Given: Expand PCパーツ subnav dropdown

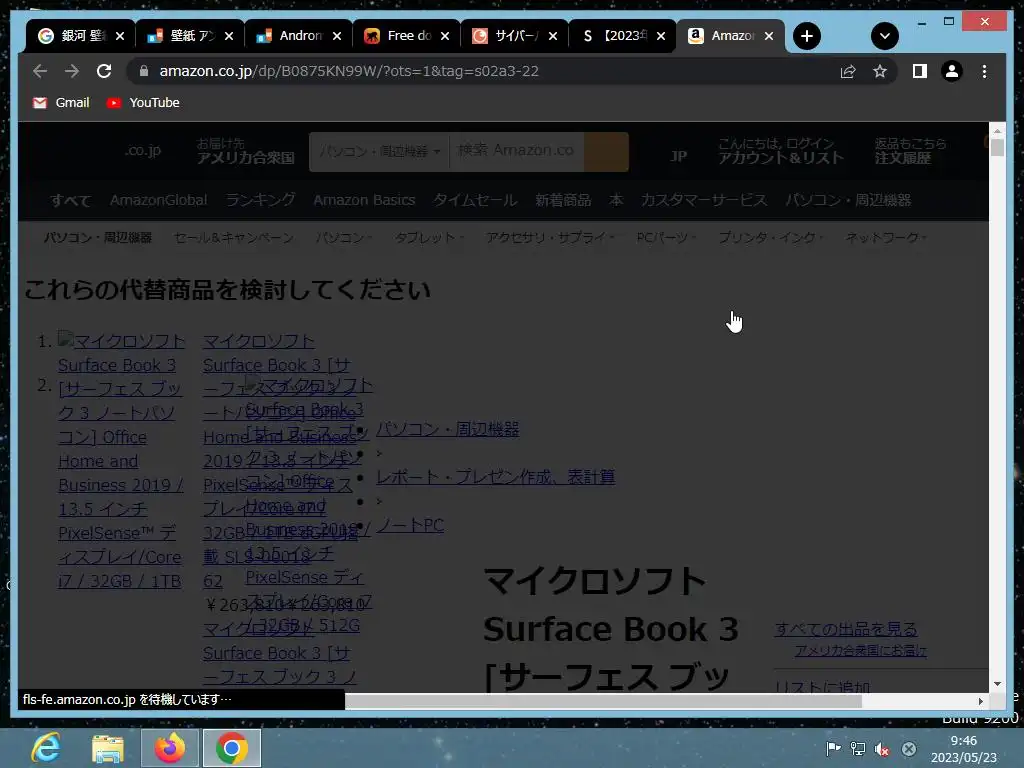Looking at the screenshot, I should coord(667,238).
